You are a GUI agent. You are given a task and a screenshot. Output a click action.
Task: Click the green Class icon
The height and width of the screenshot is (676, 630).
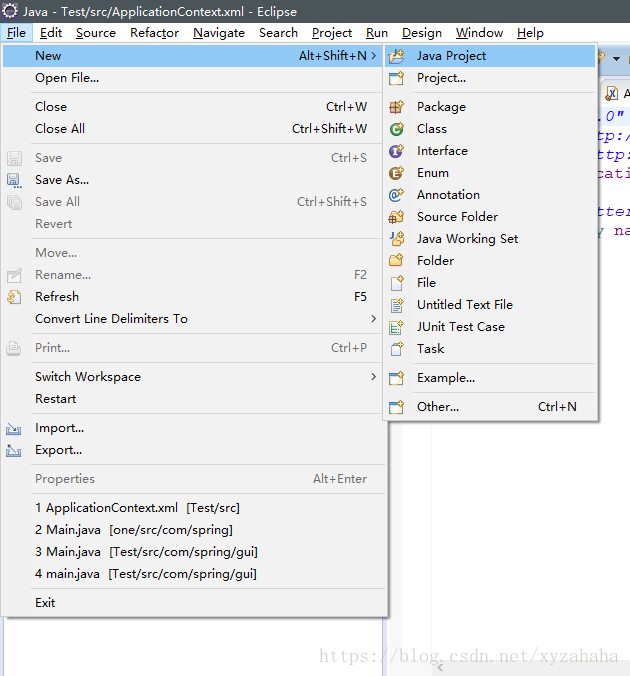(x=396, y=129)
